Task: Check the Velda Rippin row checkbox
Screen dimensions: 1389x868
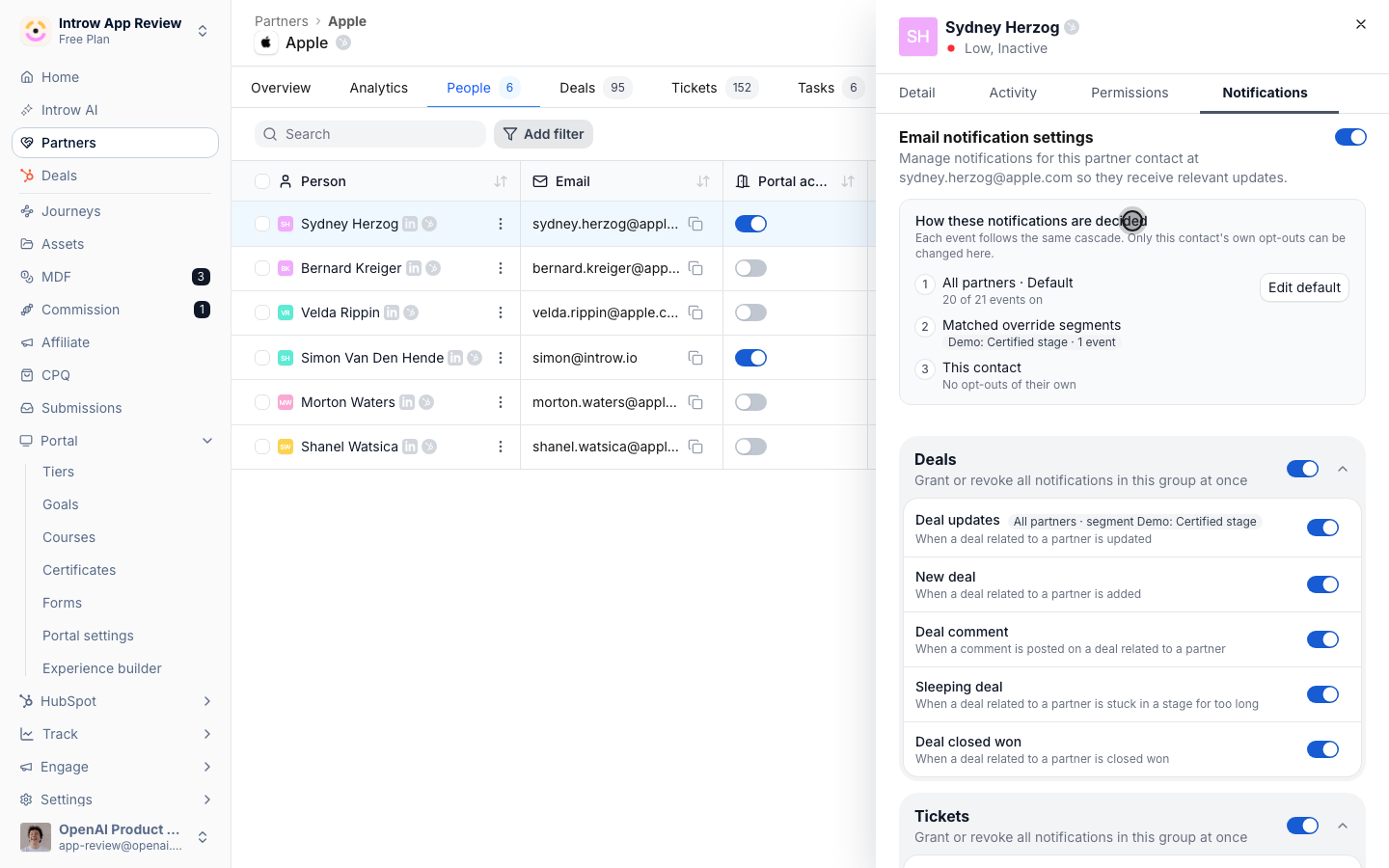Action: 262,312
